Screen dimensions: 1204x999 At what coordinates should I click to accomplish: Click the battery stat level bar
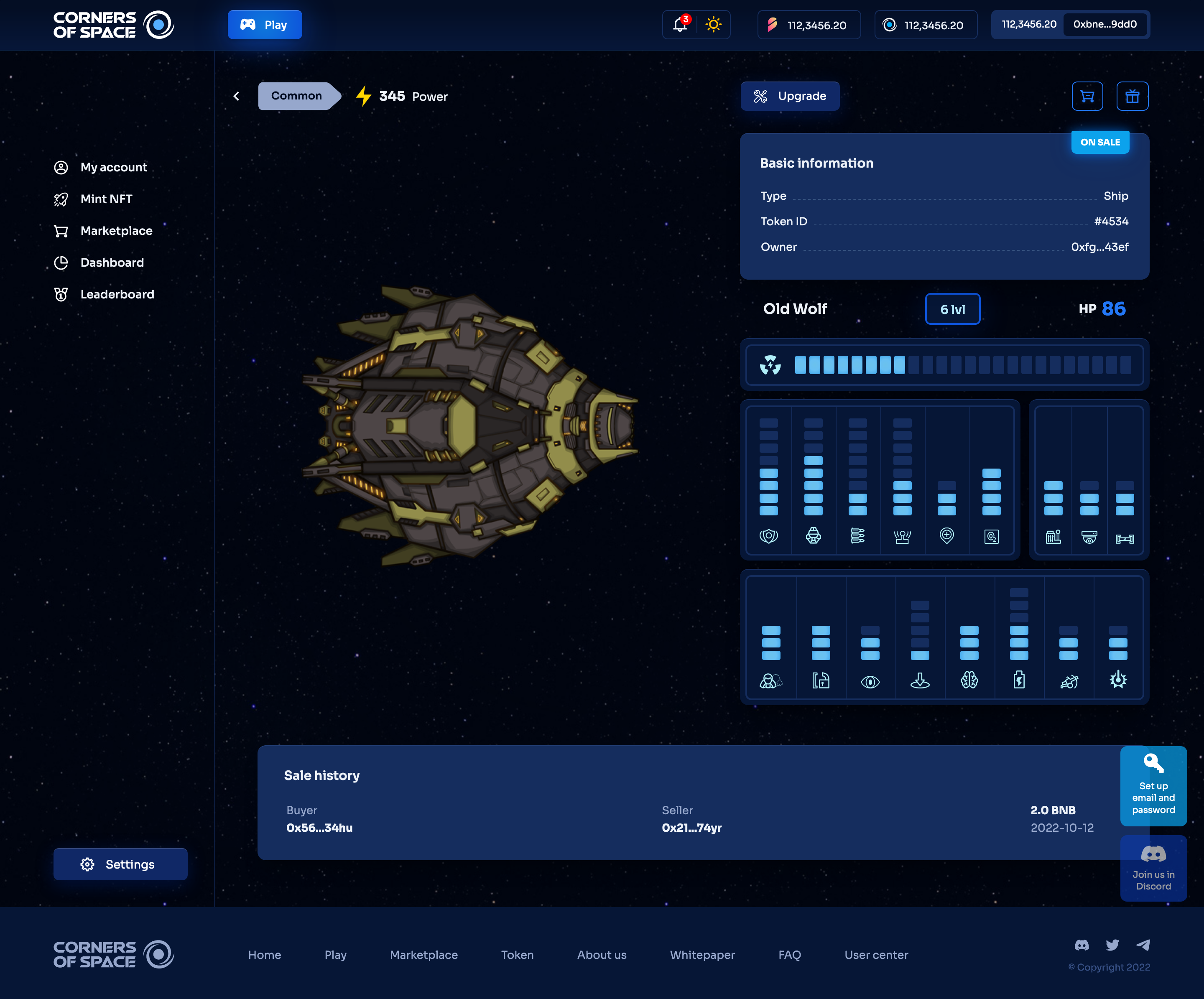click(1019, 624)
